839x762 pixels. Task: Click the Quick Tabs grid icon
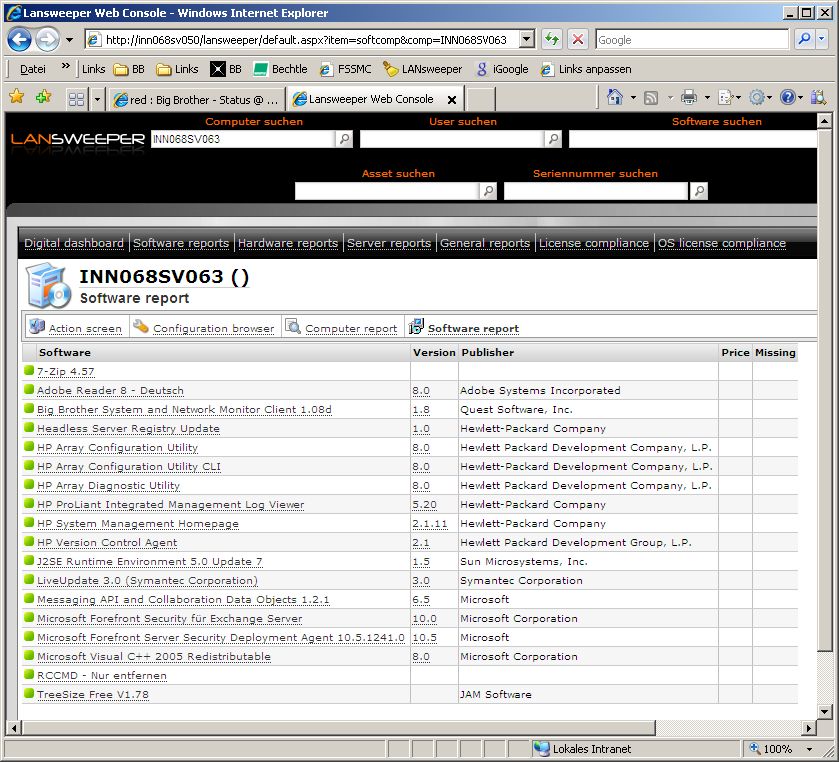(x=76, y=99)
